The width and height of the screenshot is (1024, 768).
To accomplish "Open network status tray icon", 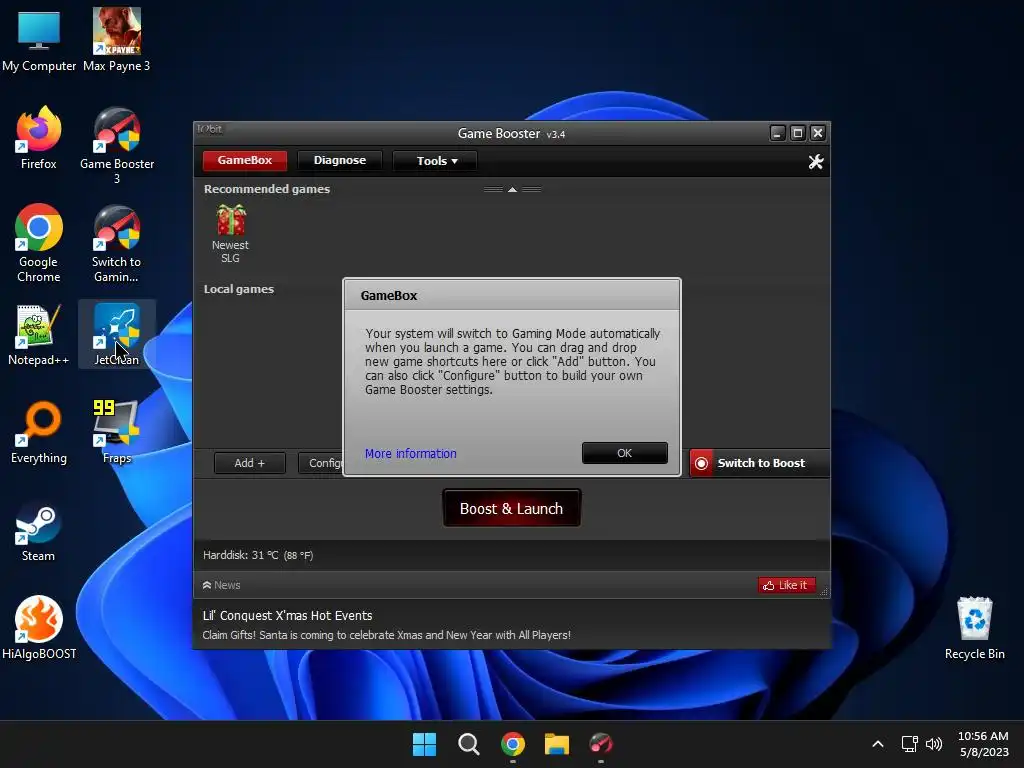I will point(909,744).
